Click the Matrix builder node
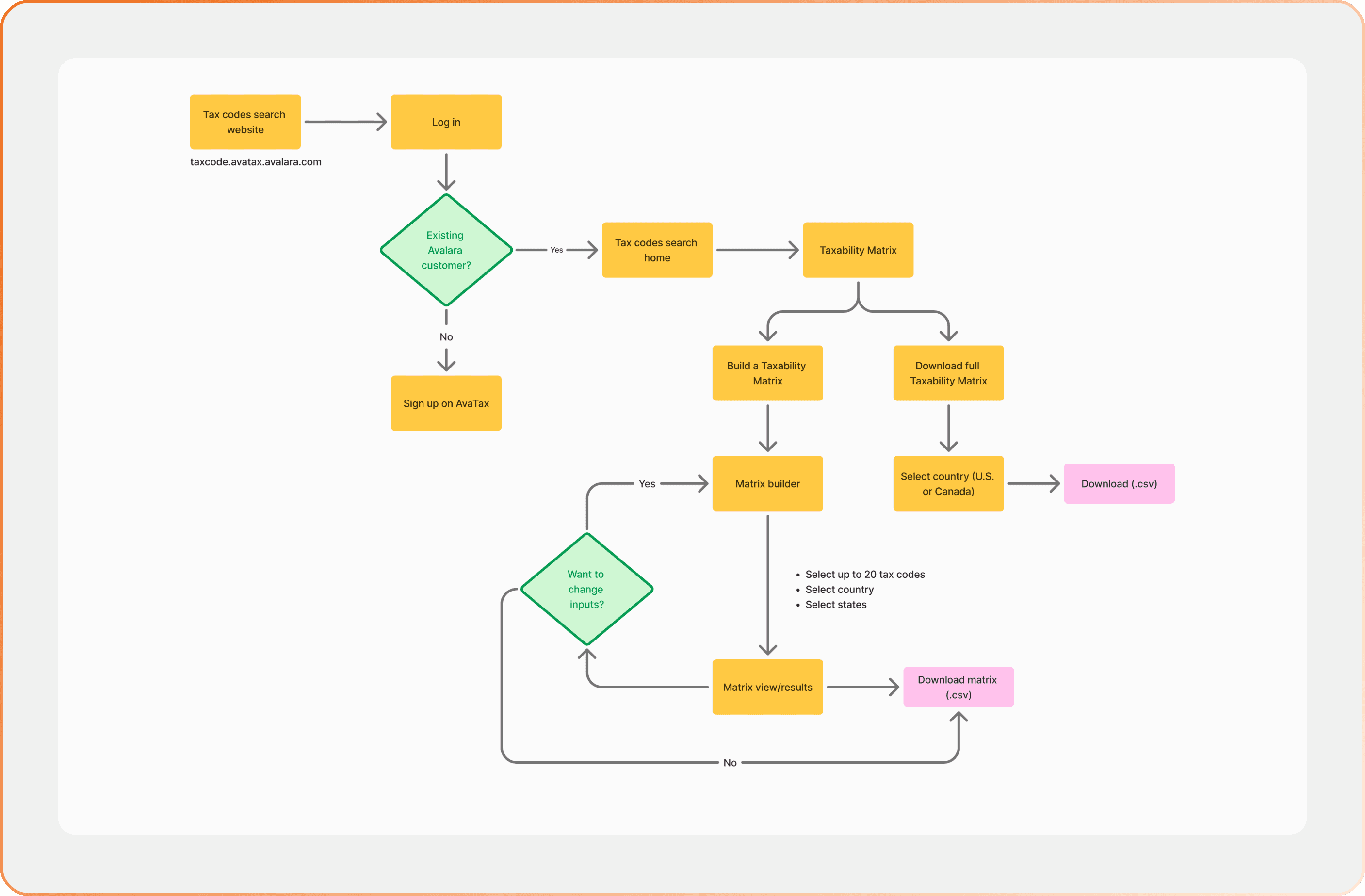 [767, 483]
